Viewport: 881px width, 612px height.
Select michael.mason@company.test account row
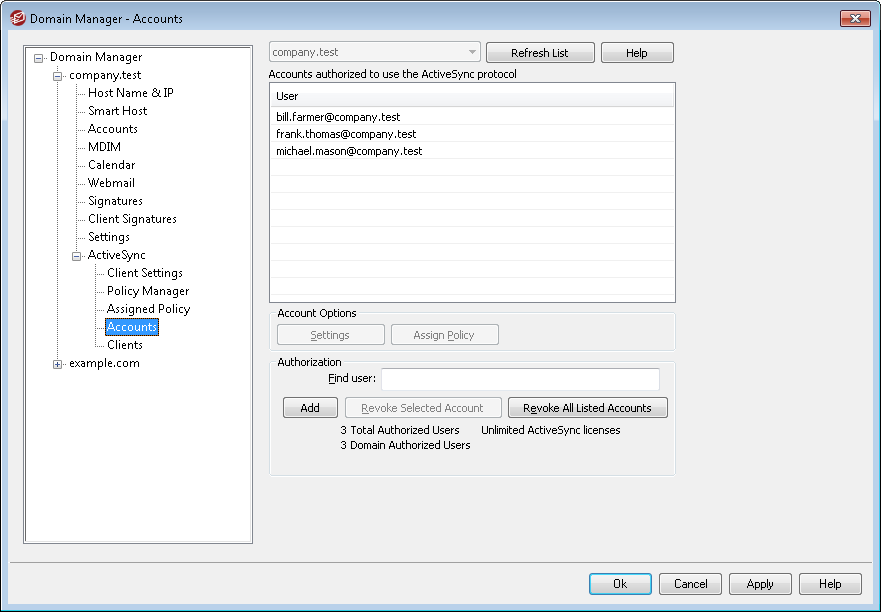coord(349,151)
